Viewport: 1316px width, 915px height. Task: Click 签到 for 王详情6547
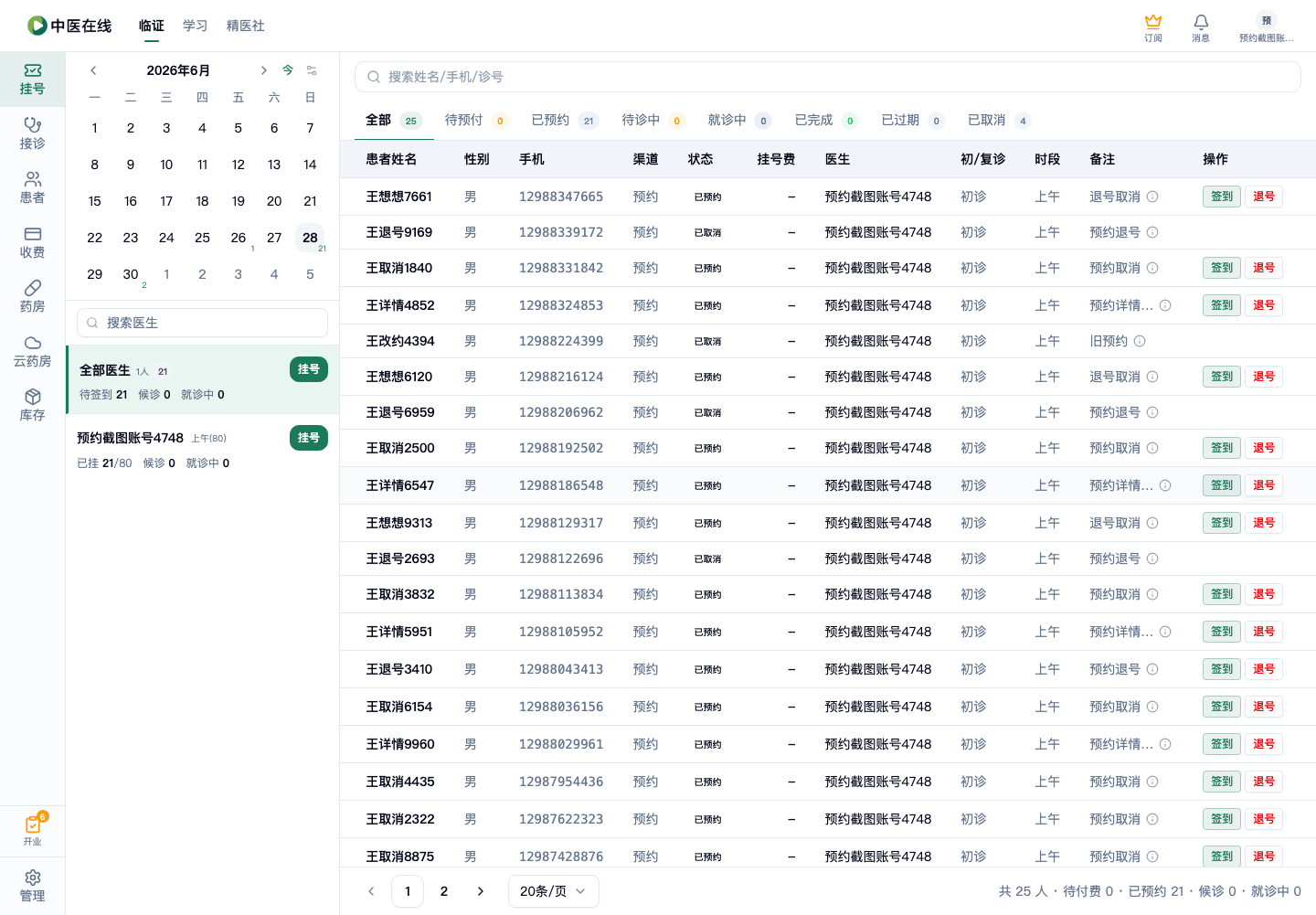[1222, 485]
